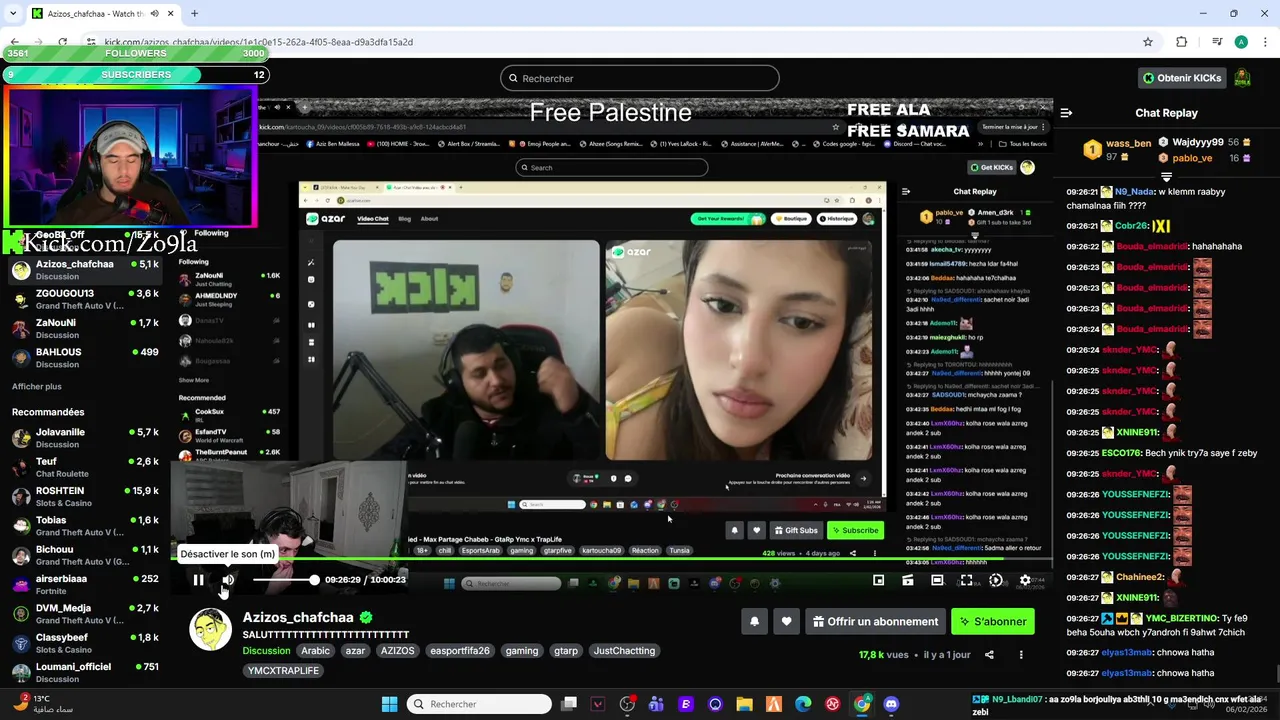Open Azizos_chafchaa channel avatar
This screenshot has width=1280, height=720.
210,630
